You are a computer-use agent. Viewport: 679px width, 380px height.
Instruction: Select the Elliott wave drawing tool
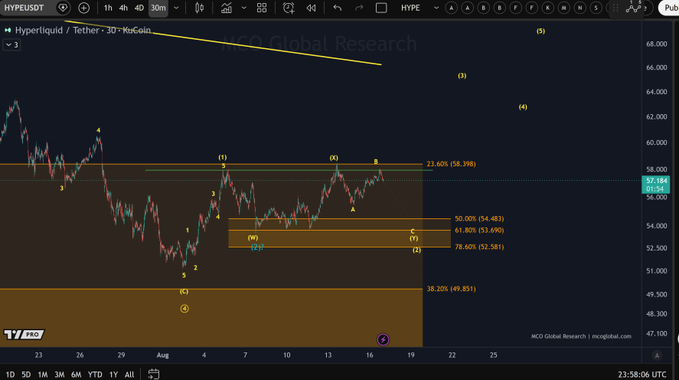point(633,7)
